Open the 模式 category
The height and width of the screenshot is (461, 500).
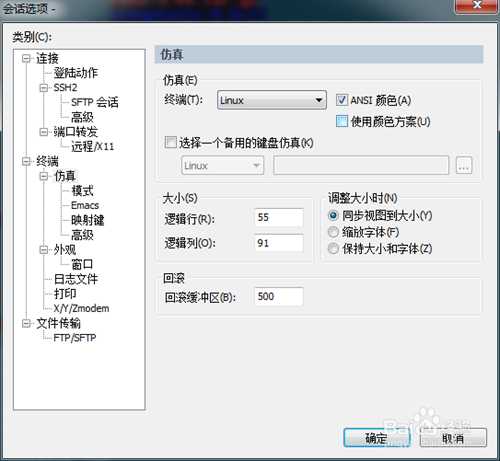(x=82, y=191)
